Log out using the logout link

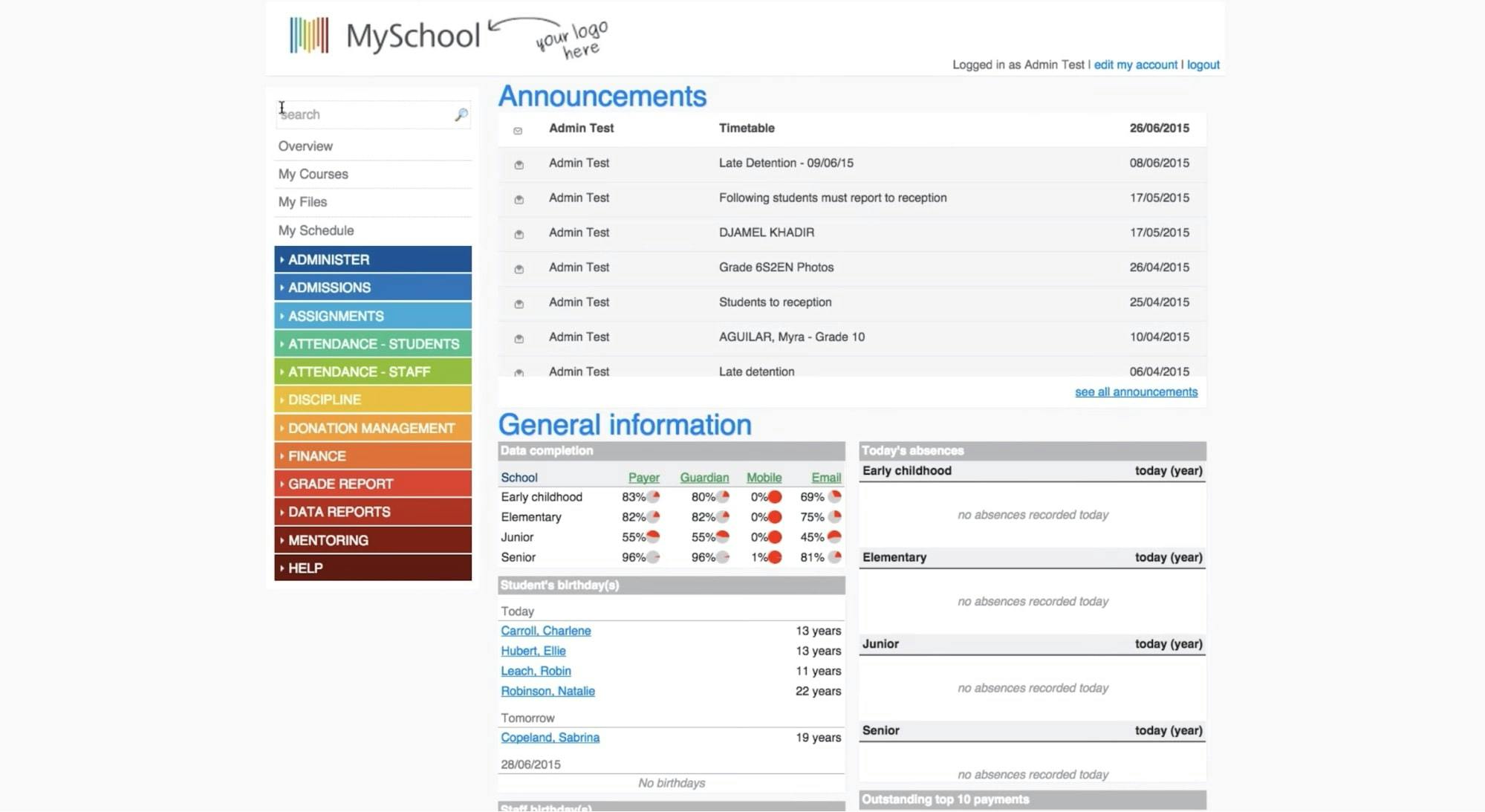click(1203, 65)
